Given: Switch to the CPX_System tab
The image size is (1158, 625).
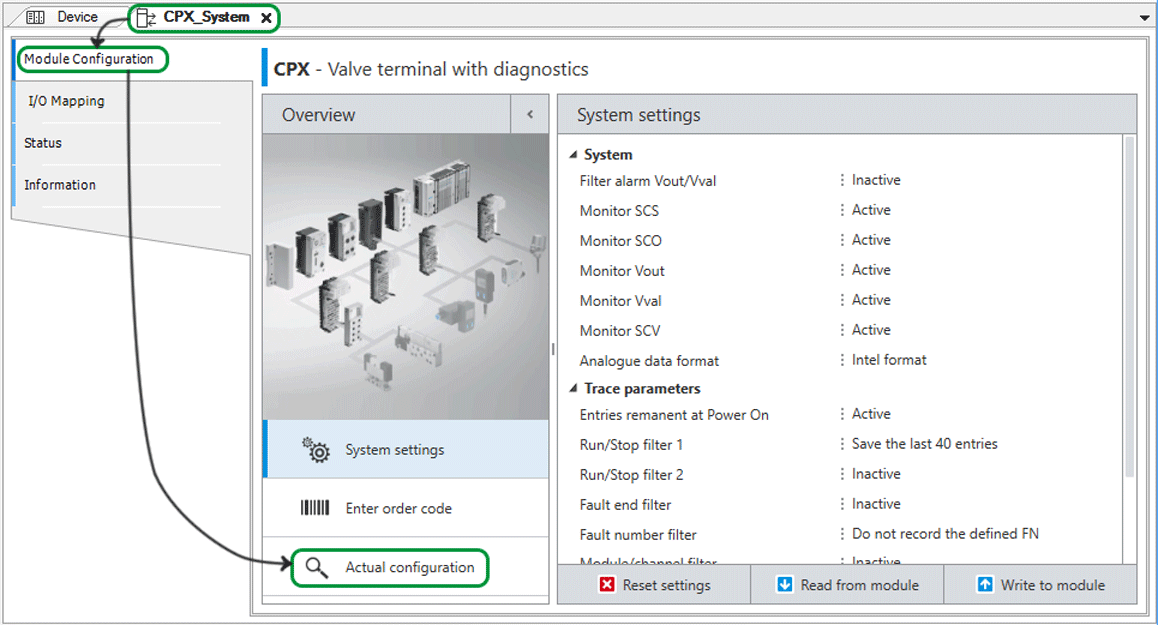Looking at the screenshot, I should [205, 17].
